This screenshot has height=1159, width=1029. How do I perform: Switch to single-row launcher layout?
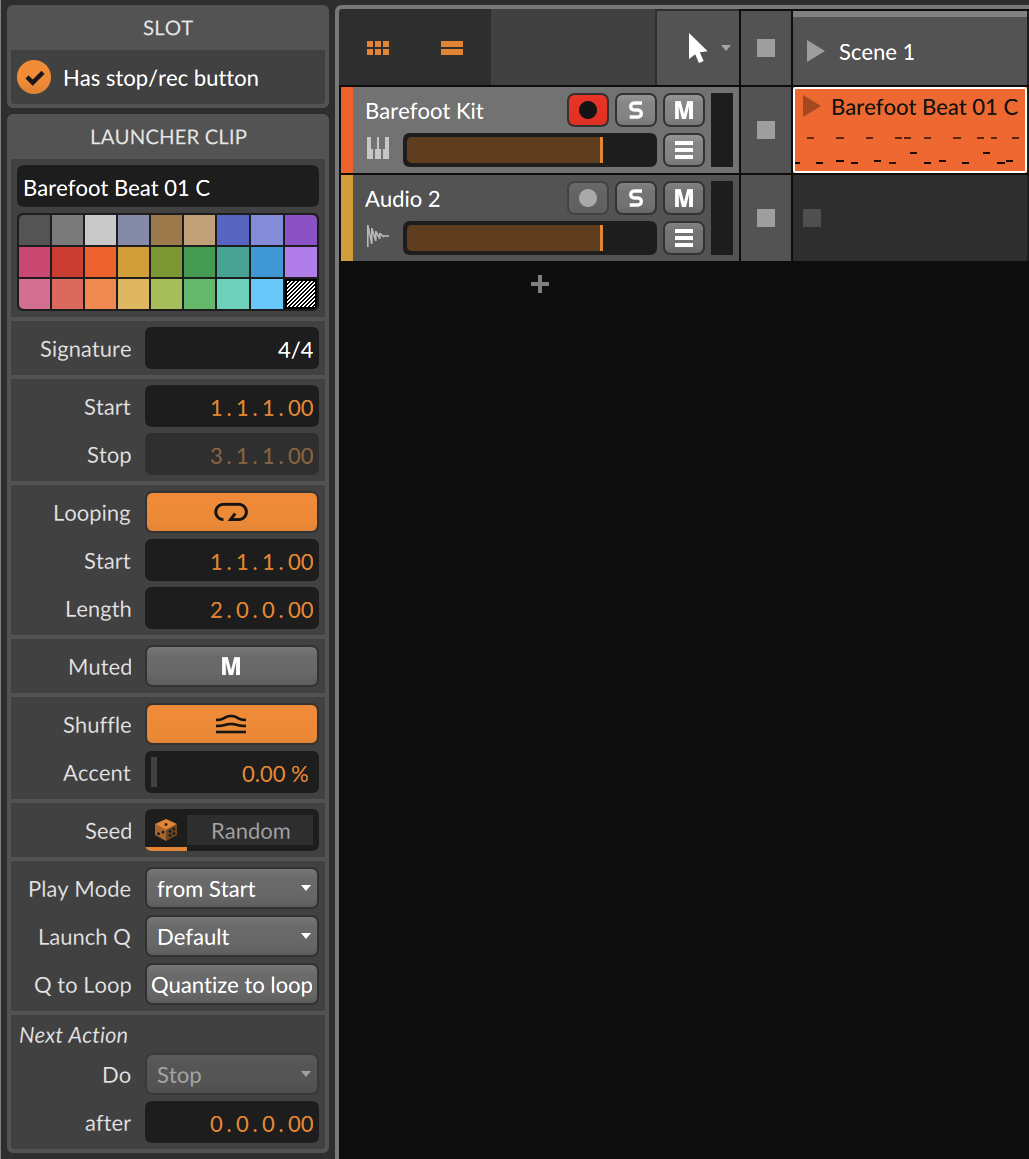point(451,47)
